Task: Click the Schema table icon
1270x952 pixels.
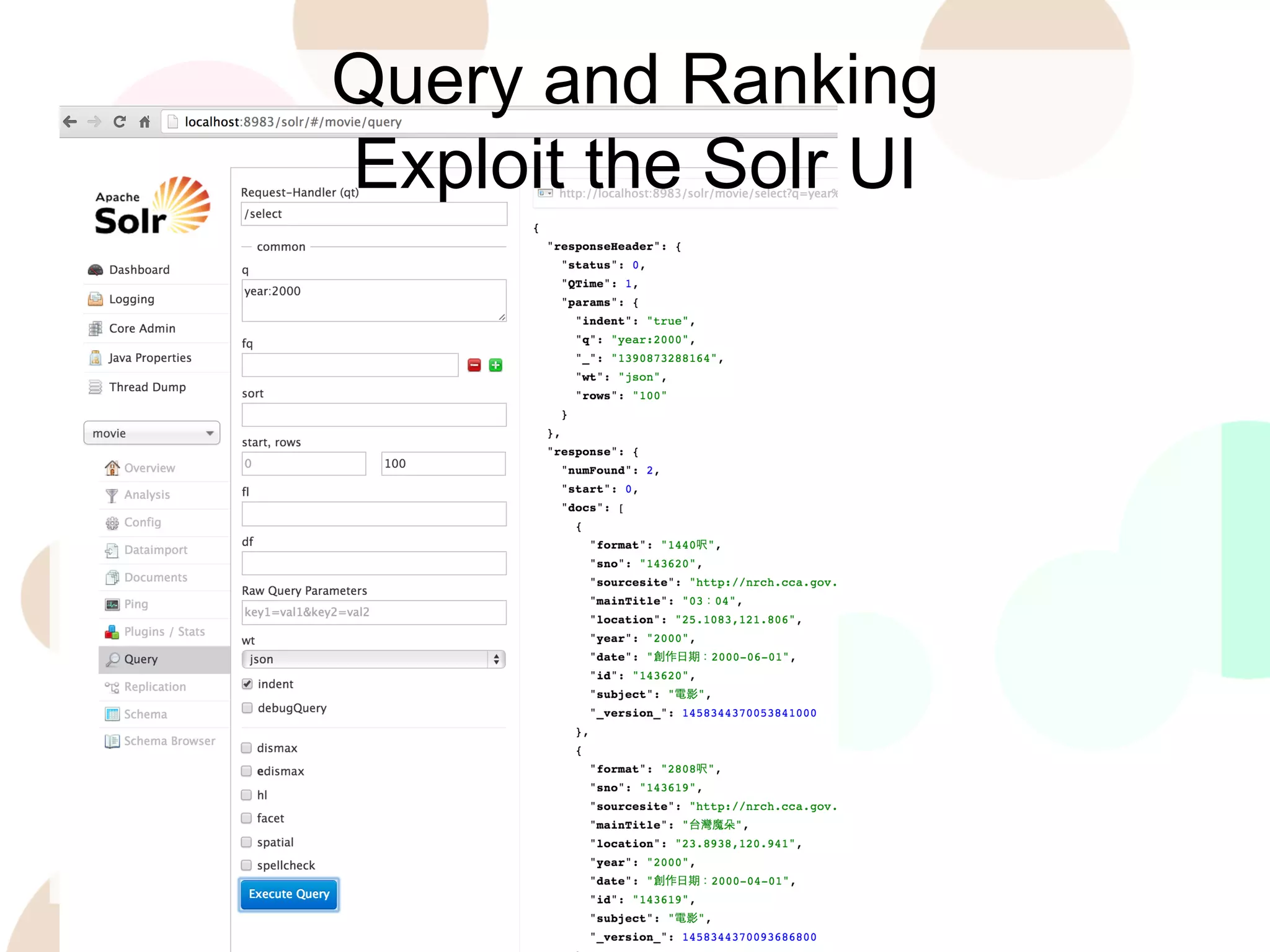Action: (112, 714)
